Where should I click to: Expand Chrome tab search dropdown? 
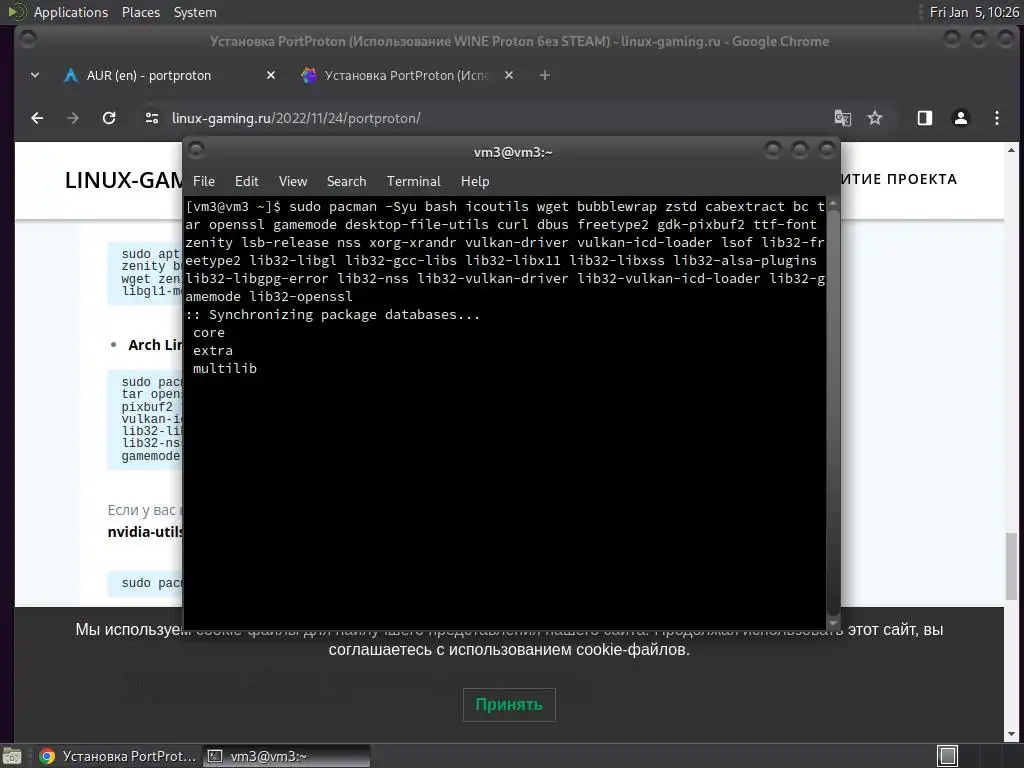point(35,75)
